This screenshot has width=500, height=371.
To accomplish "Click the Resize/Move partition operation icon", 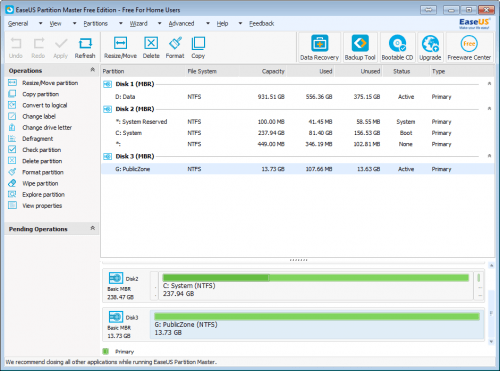I will (x=12, y=83).
